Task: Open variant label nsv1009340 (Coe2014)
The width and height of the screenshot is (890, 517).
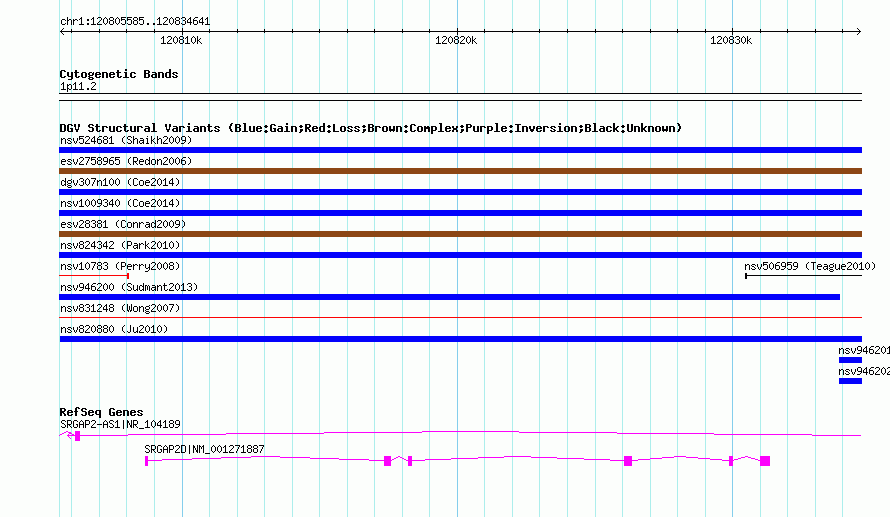Action: pyautogui.click(x=120, y=203)
